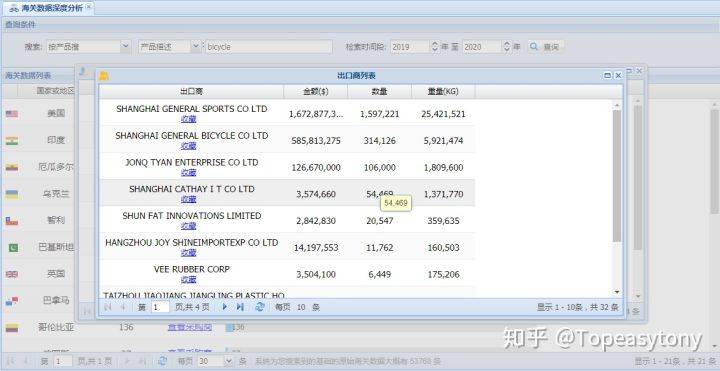Click next-page icon in main bottom pager

[x=127, y=361]
